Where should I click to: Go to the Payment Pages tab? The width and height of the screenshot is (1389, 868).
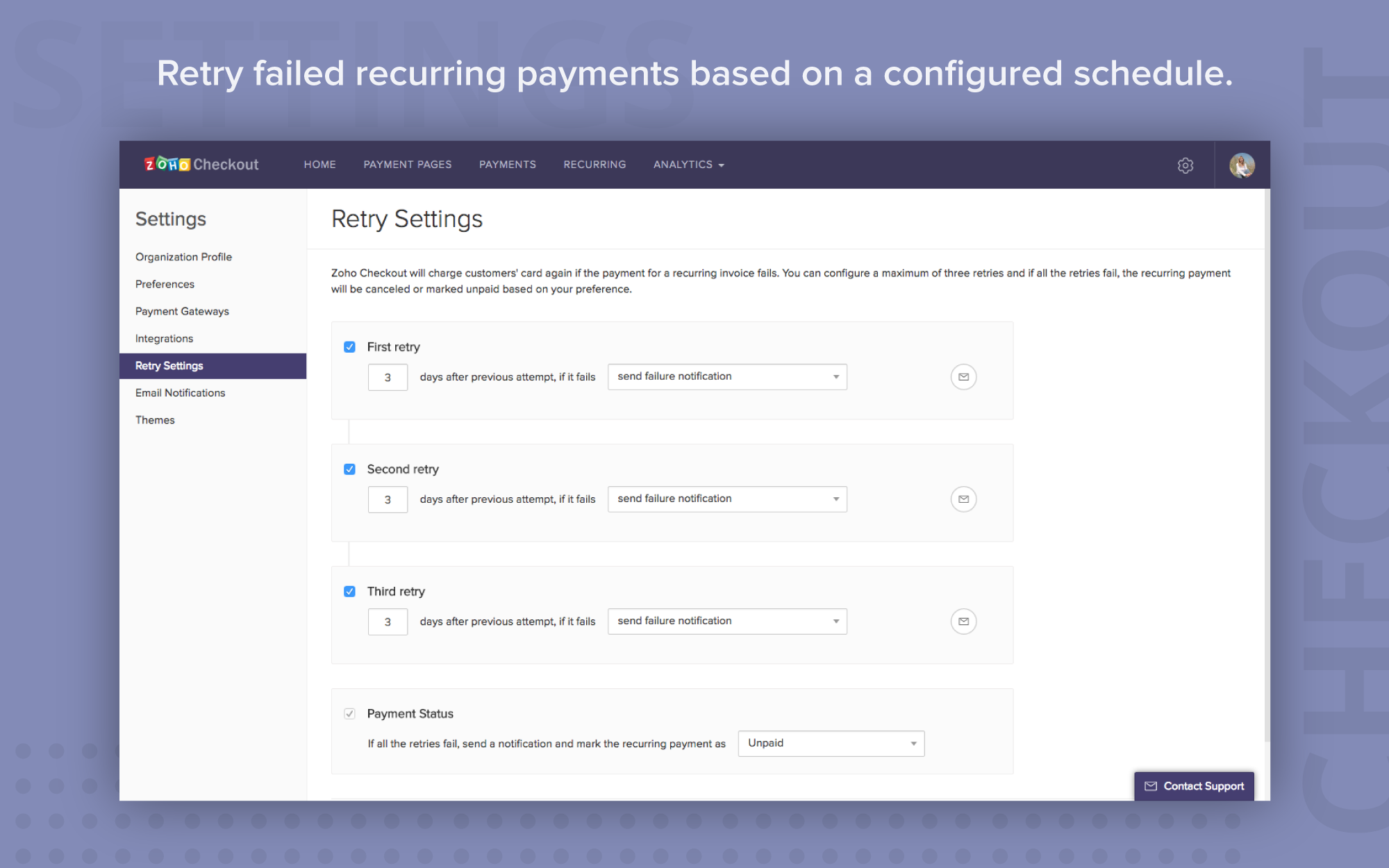pos(408,165)
